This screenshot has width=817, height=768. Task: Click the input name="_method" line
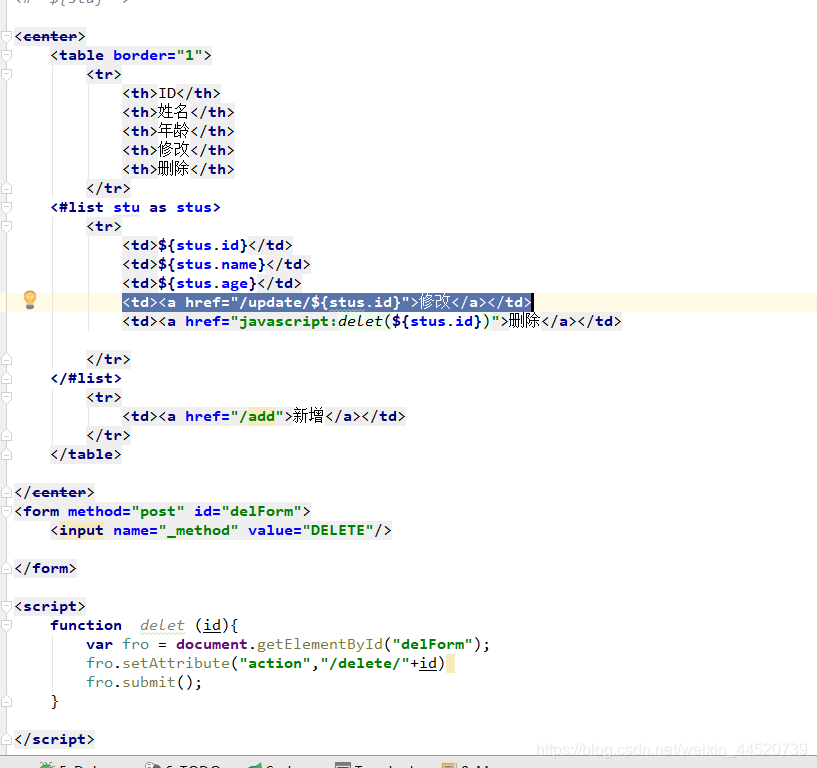(221, 530)
